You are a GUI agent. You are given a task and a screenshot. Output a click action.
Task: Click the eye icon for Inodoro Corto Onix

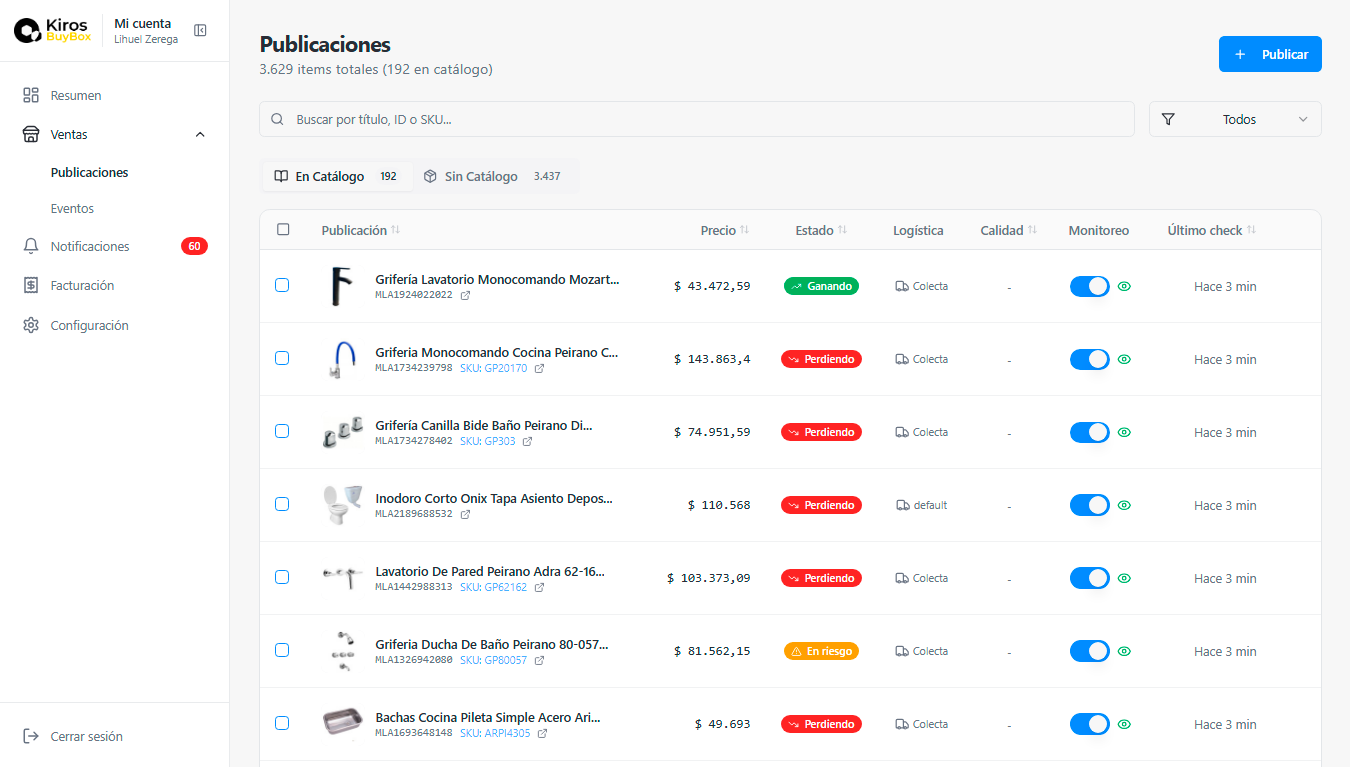[x=1124, y=505]
